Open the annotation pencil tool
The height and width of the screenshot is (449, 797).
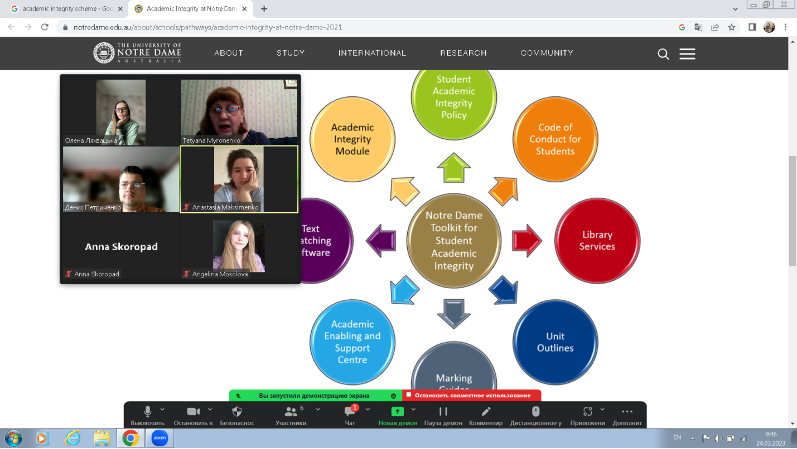click(486, 412)
